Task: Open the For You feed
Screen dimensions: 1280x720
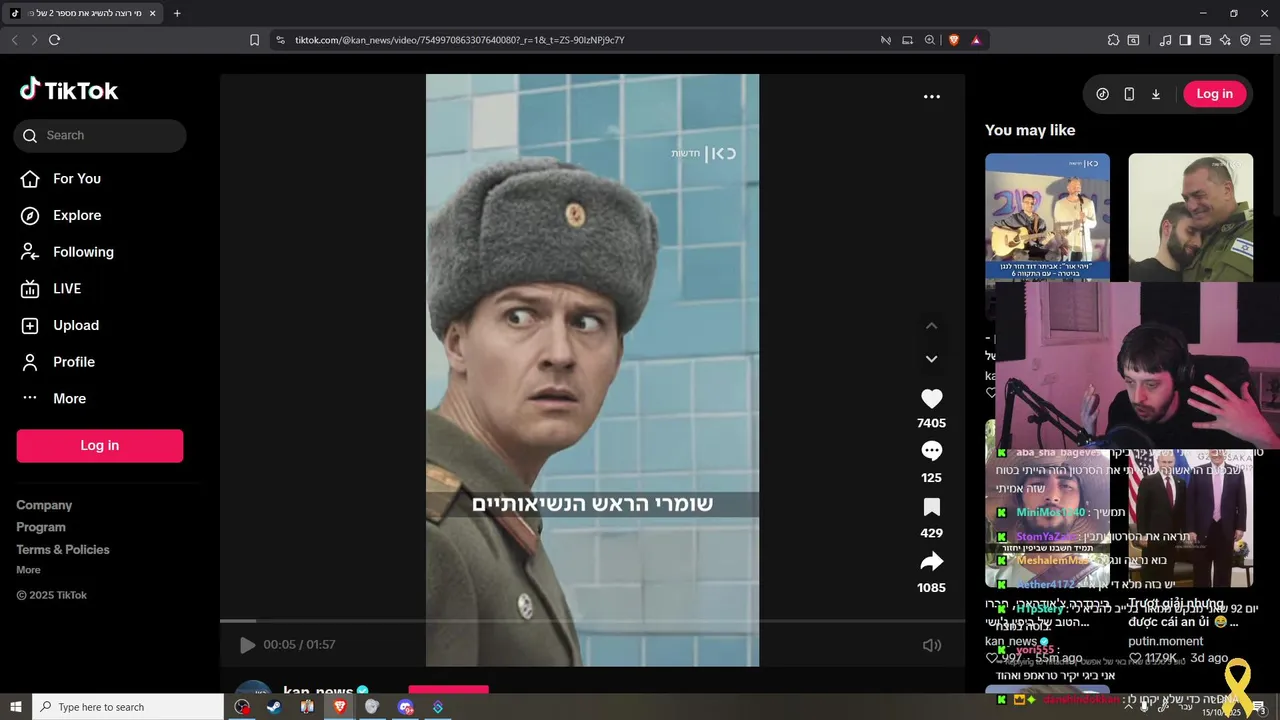Action: (61, 179)
